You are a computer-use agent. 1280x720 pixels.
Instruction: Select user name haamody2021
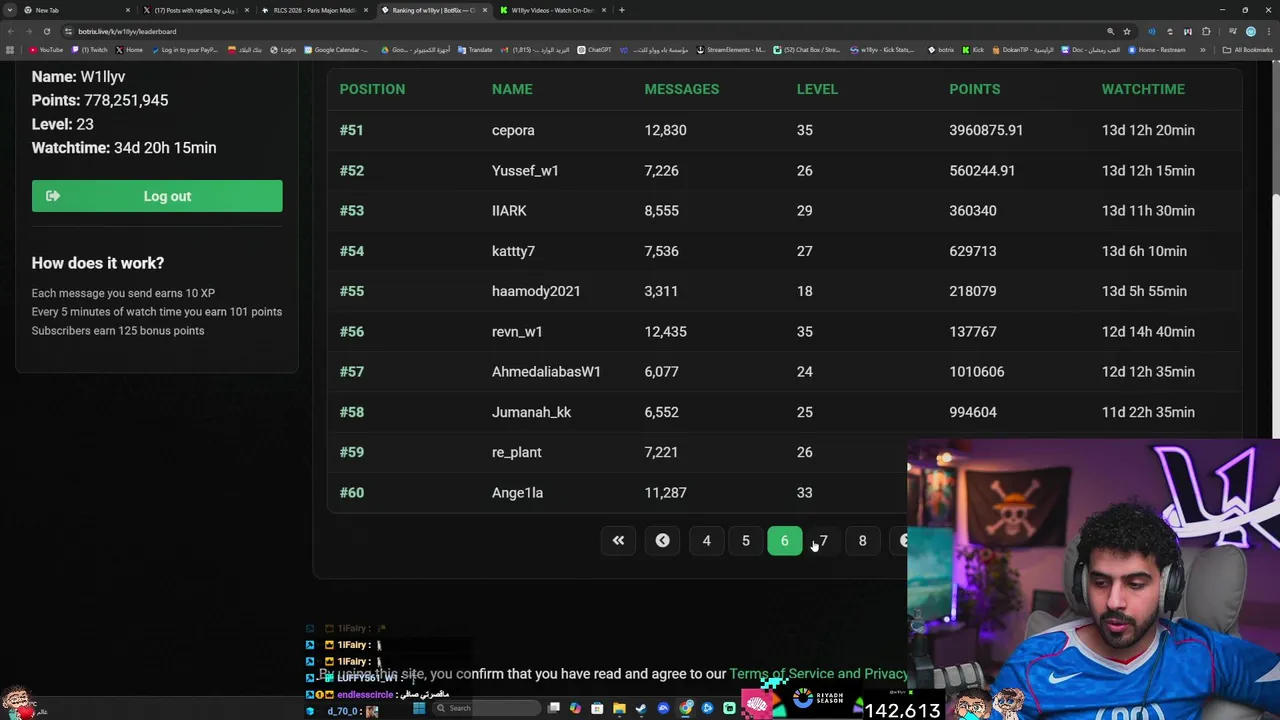pos(536,291)
